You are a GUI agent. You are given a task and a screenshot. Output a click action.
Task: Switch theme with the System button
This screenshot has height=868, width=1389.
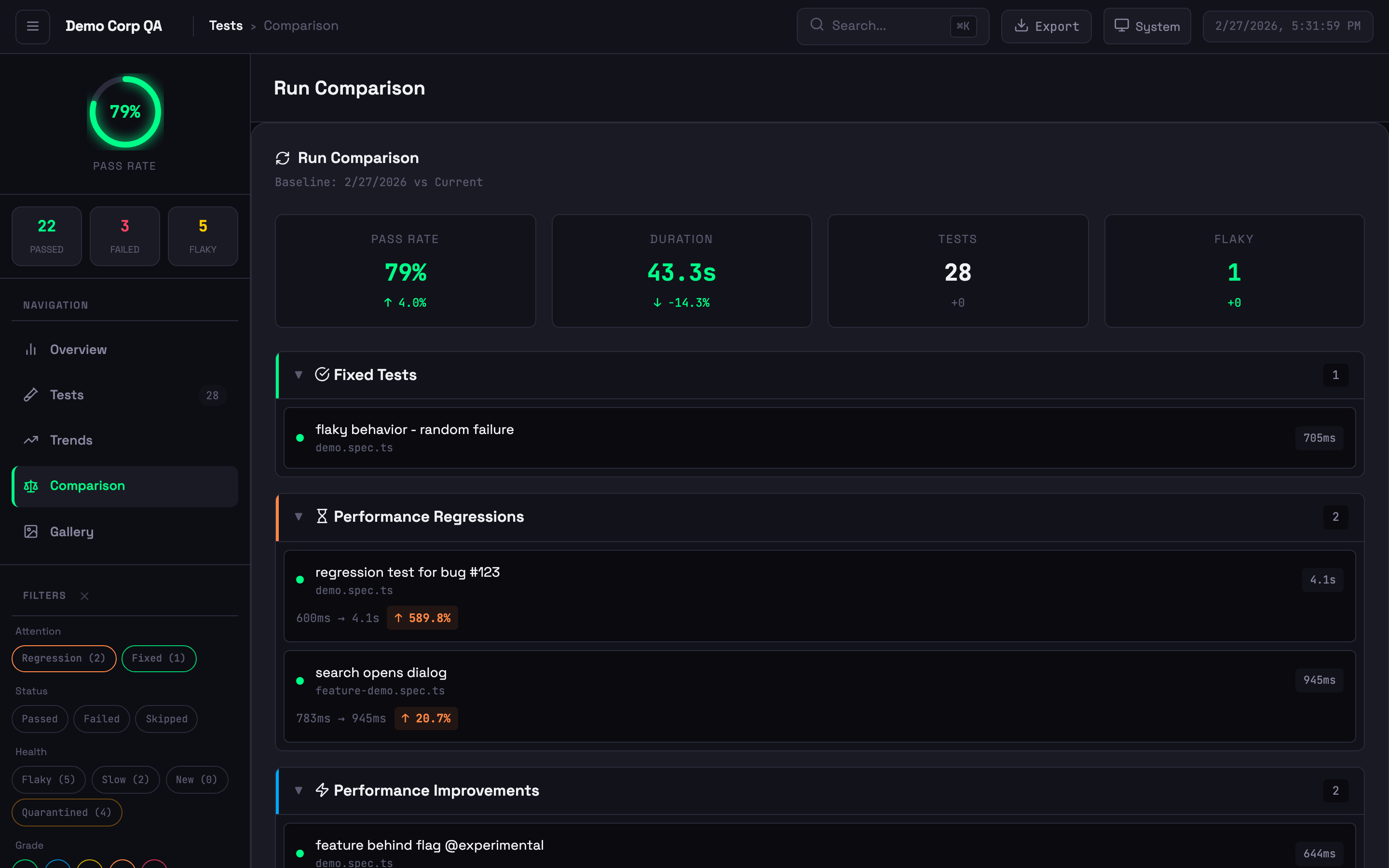[1146, 27]
